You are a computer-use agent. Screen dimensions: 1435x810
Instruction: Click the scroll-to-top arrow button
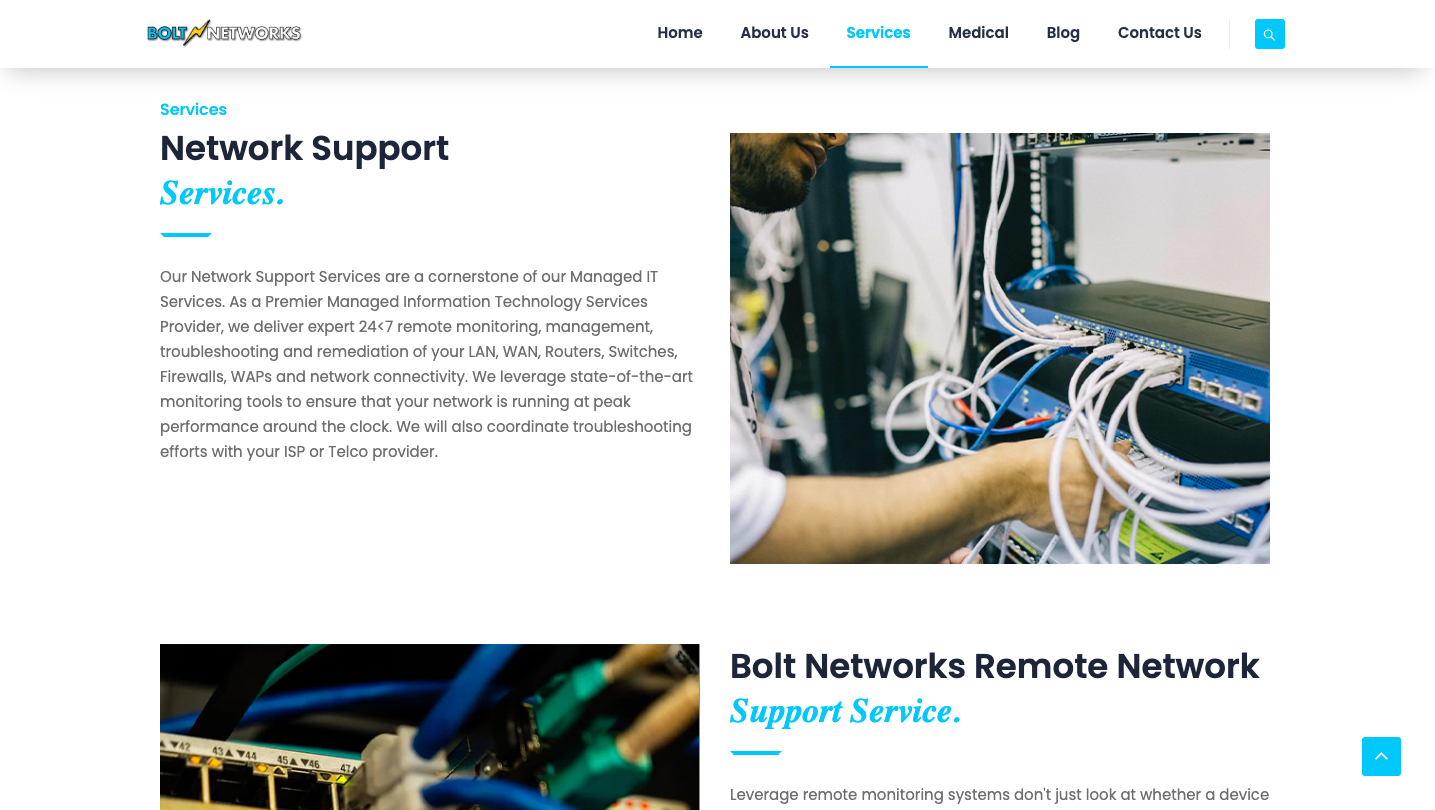tap(1381, 757)
